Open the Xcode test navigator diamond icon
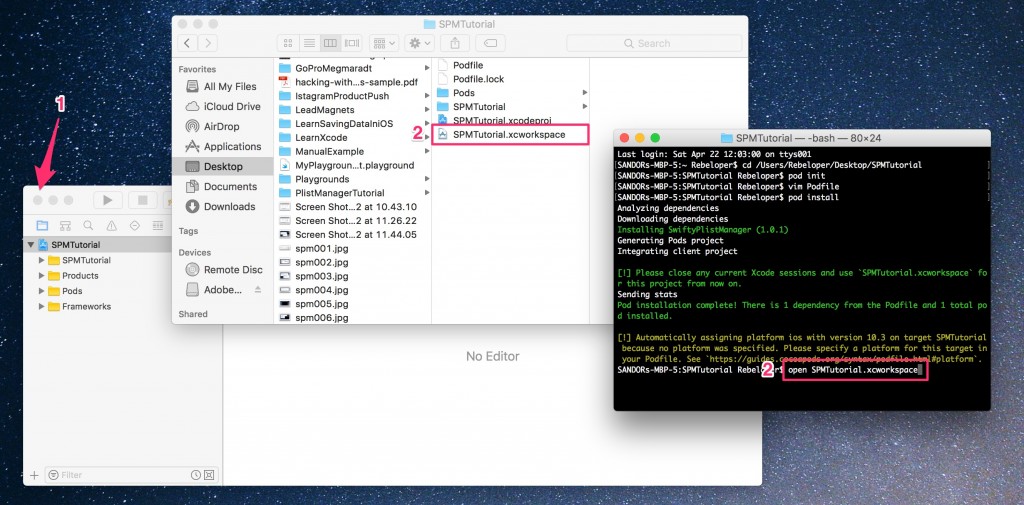 coord(135,225)
